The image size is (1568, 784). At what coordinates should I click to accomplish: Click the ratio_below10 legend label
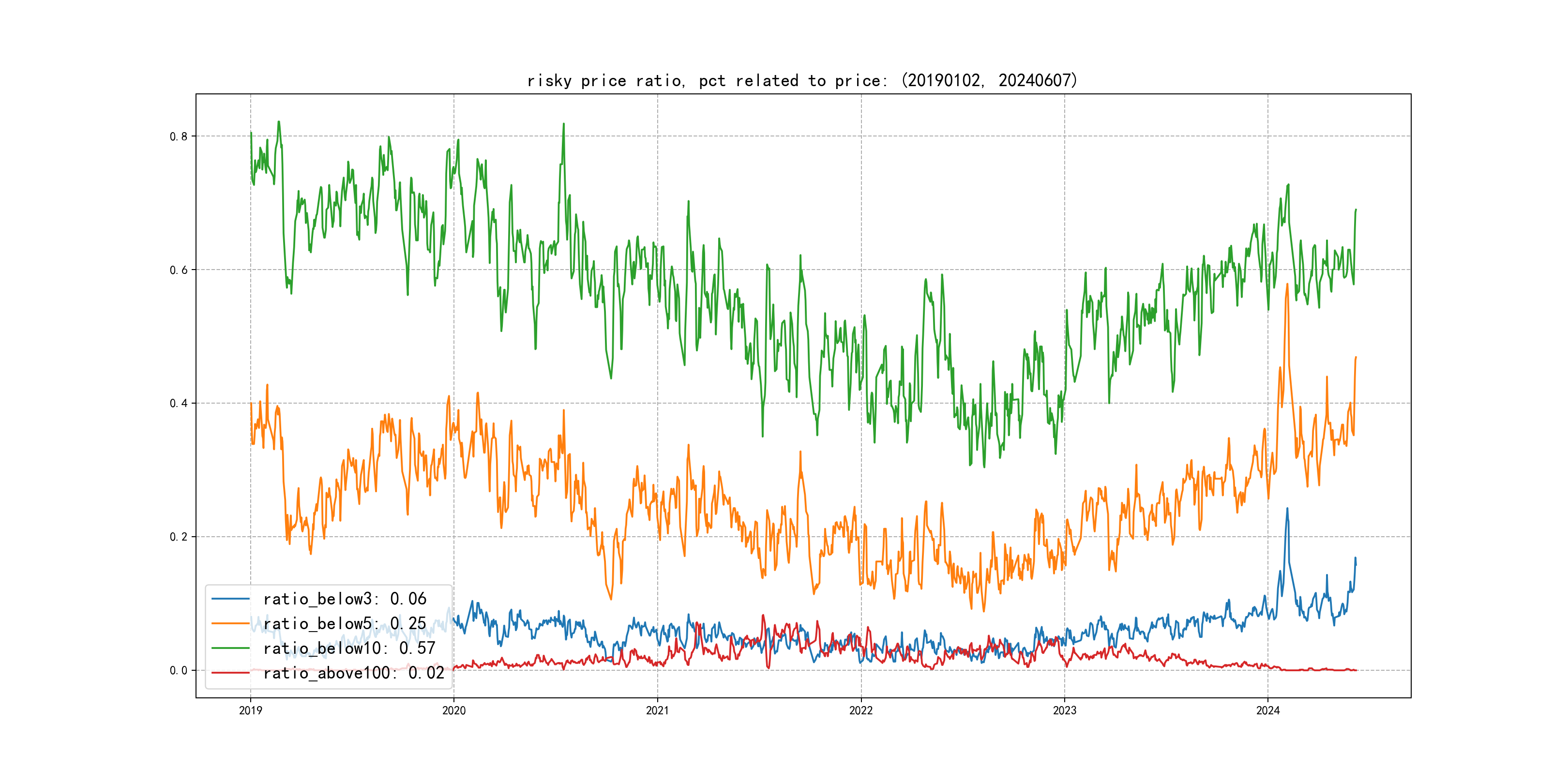[349, 648]
